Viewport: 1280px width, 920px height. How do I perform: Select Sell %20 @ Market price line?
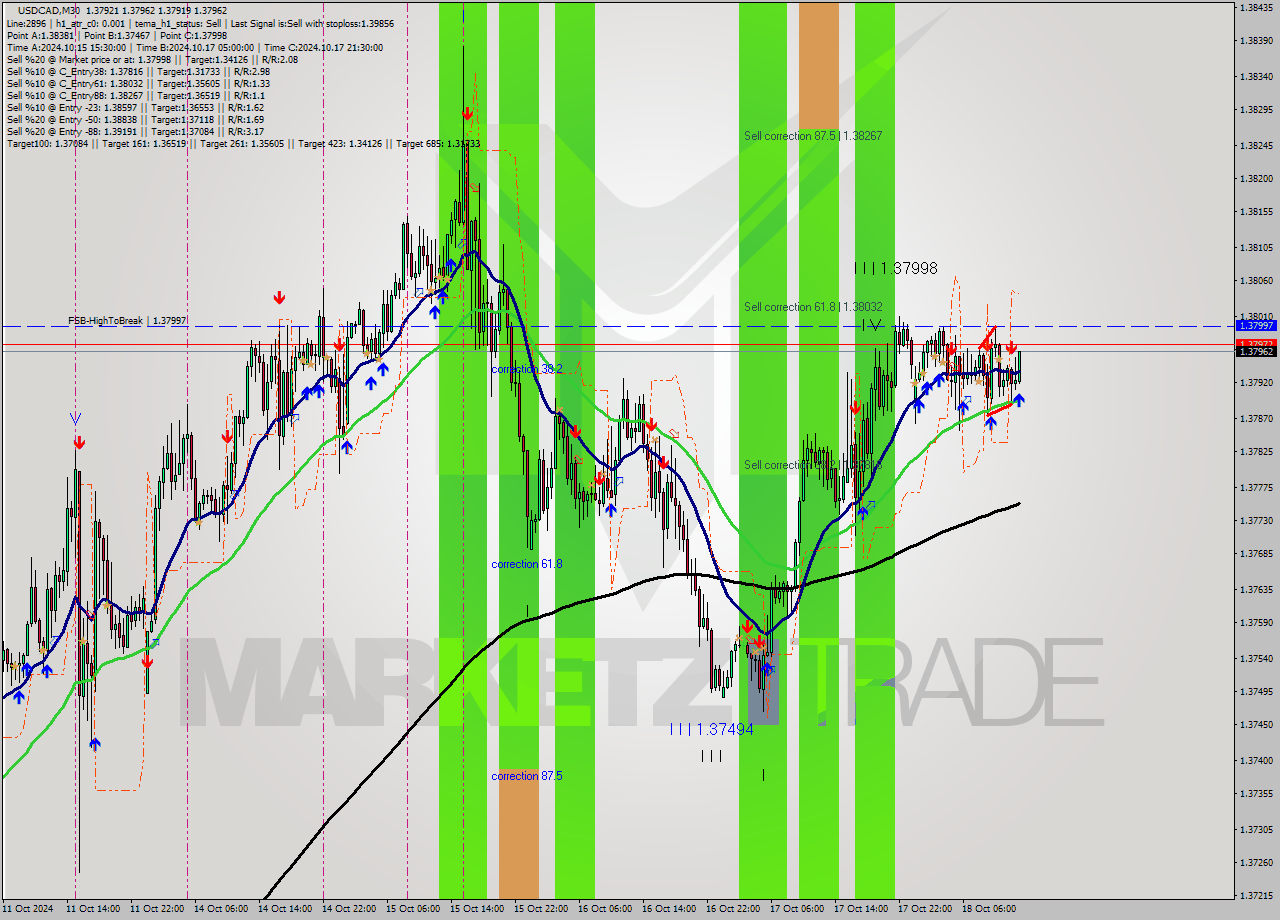[x=152, y=59]
